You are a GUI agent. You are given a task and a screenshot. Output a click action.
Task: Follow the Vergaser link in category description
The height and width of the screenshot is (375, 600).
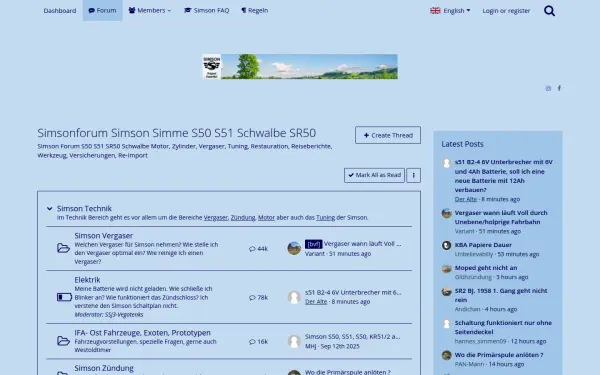click(x=215, y=217)
